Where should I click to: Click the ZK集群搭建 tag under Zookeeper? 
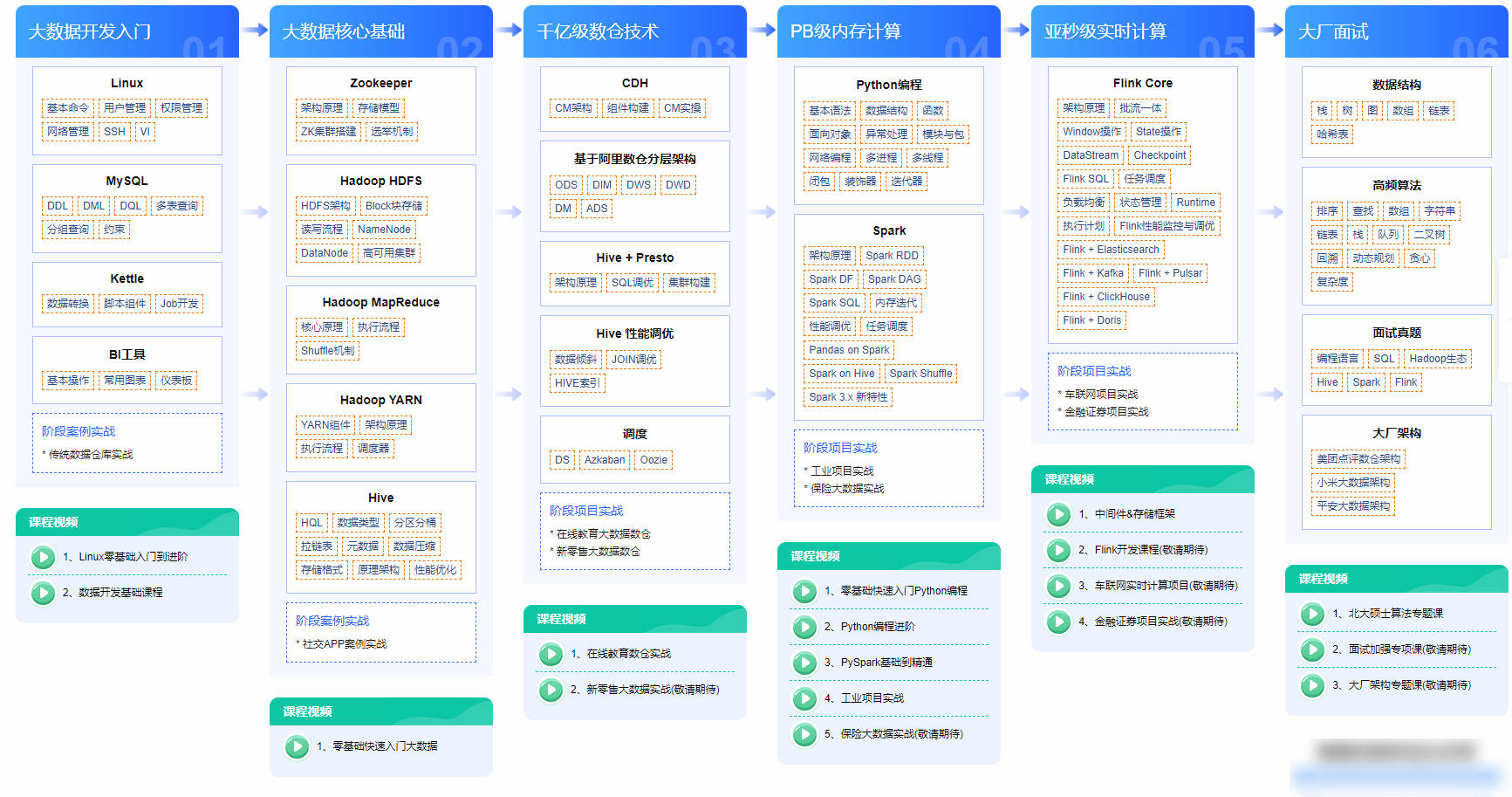pos(329,132)
